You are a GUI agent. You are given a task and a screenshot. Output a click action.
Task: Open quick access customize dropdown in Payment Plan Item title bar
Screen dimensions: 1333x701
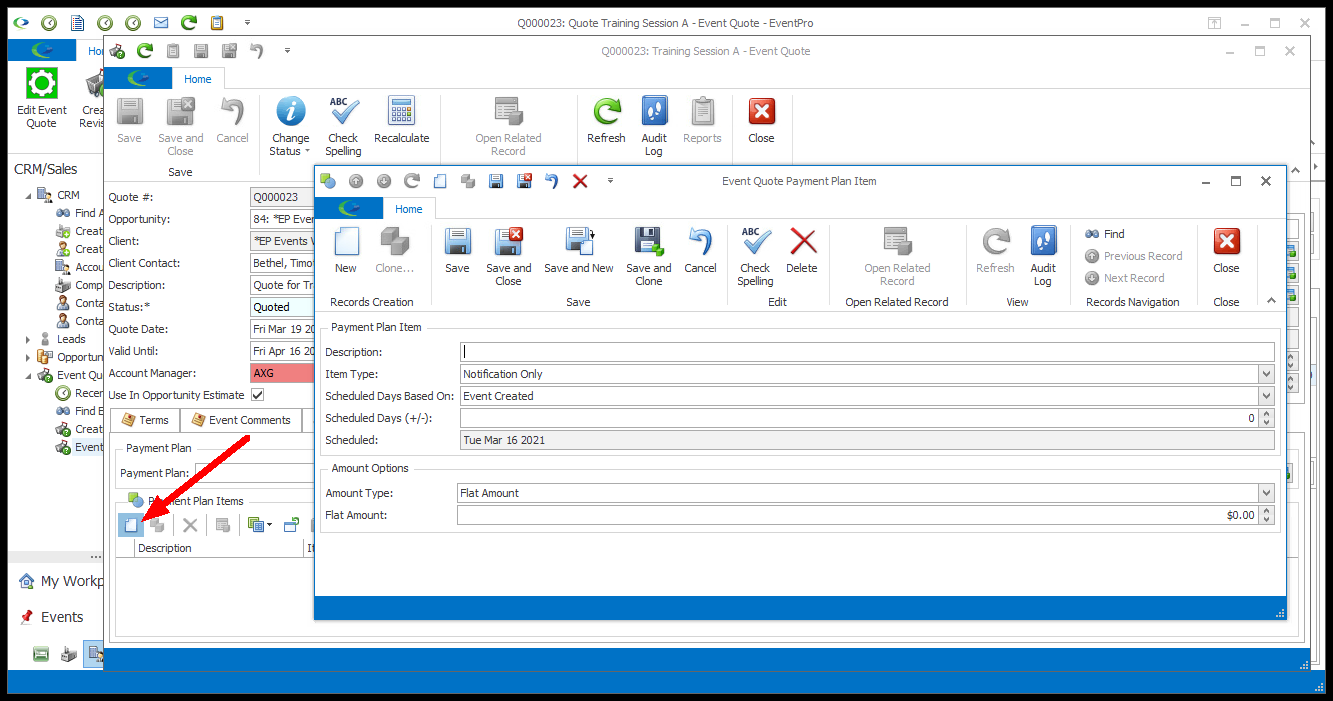(610, 181)
